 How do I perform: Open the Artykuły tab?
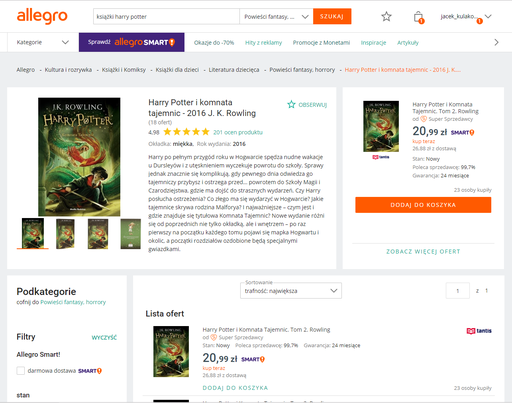point(408,43)
